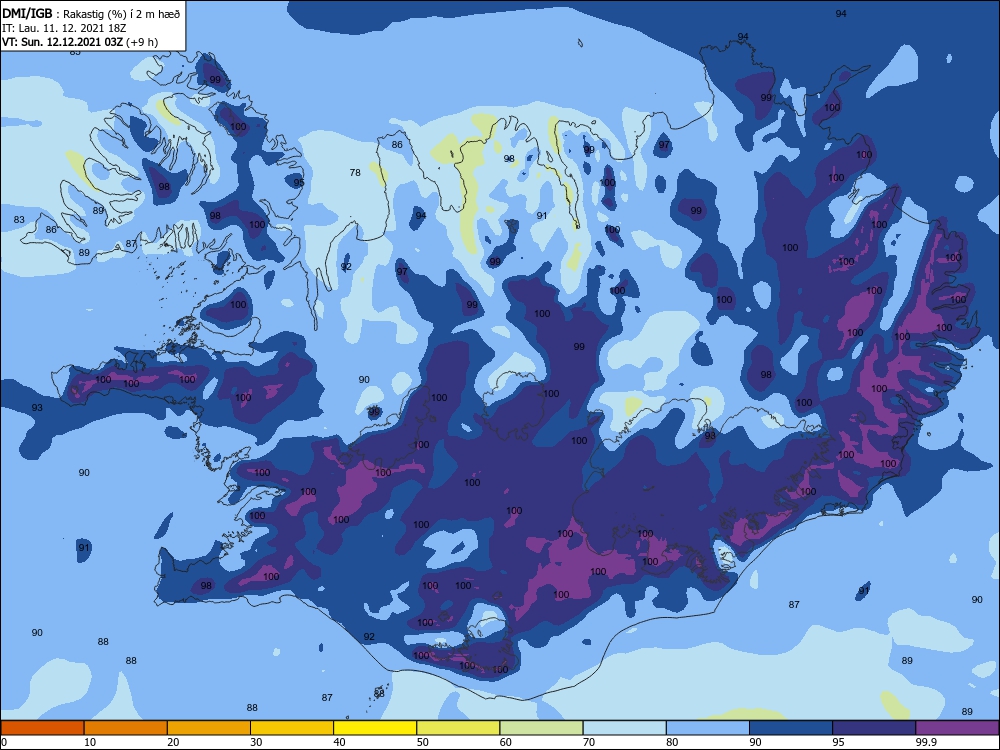Click the 'VT: Sun. 12.12.2021 03Z' valid time
This screenshot has width=1000, height=750.
[62, 42]
